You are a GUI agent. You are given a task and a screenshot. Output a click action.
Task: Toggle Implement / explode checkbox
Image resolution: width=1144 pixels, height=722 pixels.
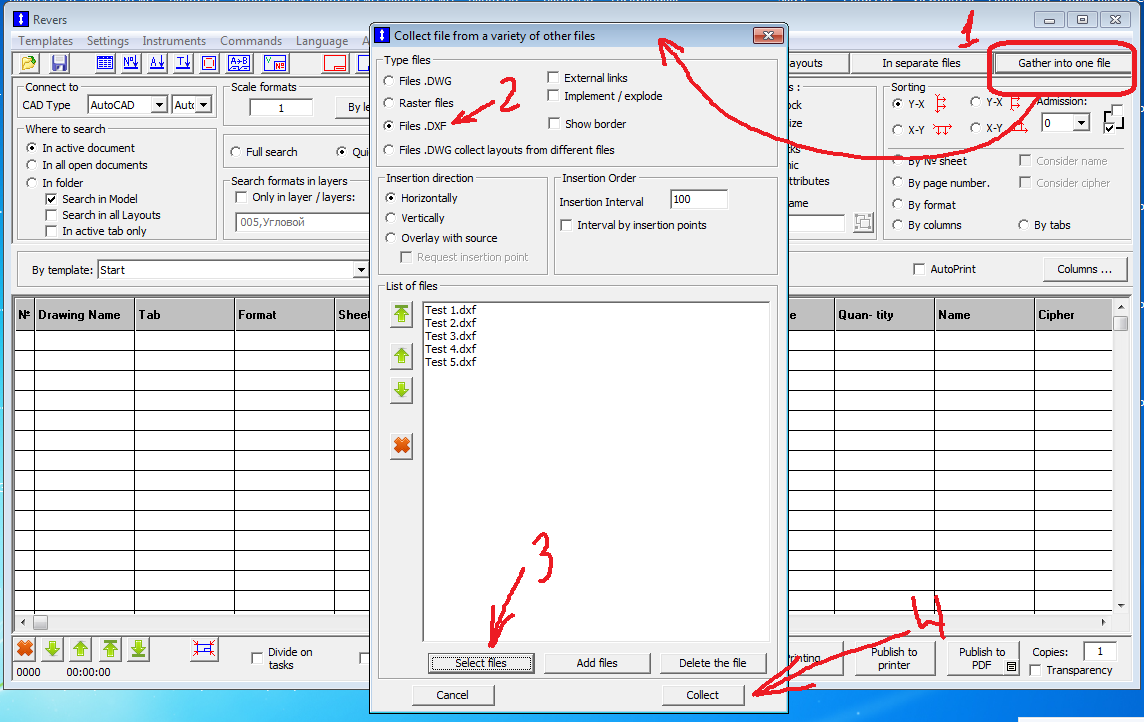pos(554,96)
